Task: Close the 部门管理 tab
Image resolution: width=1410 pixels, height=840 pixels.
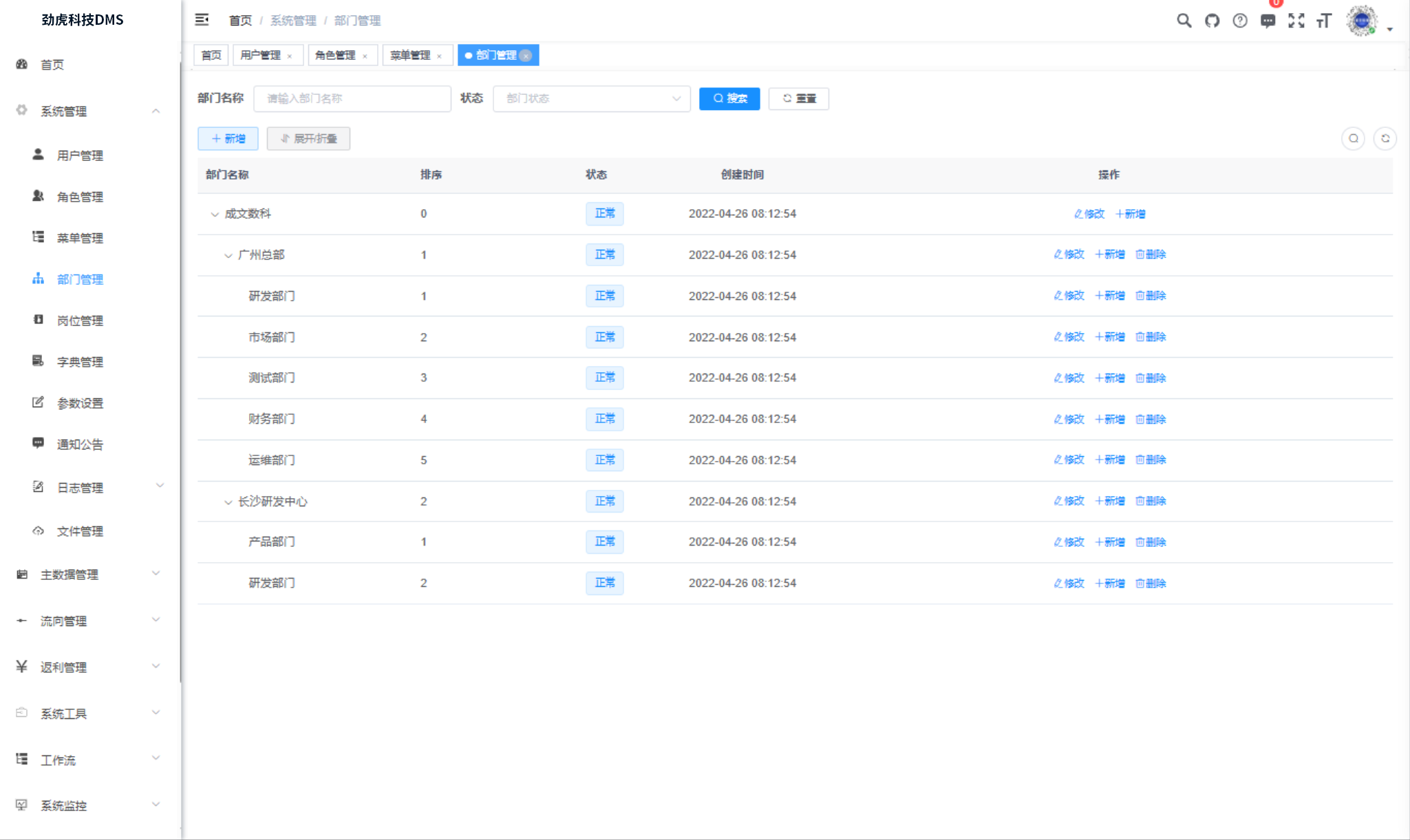Action: pos(526,56)
